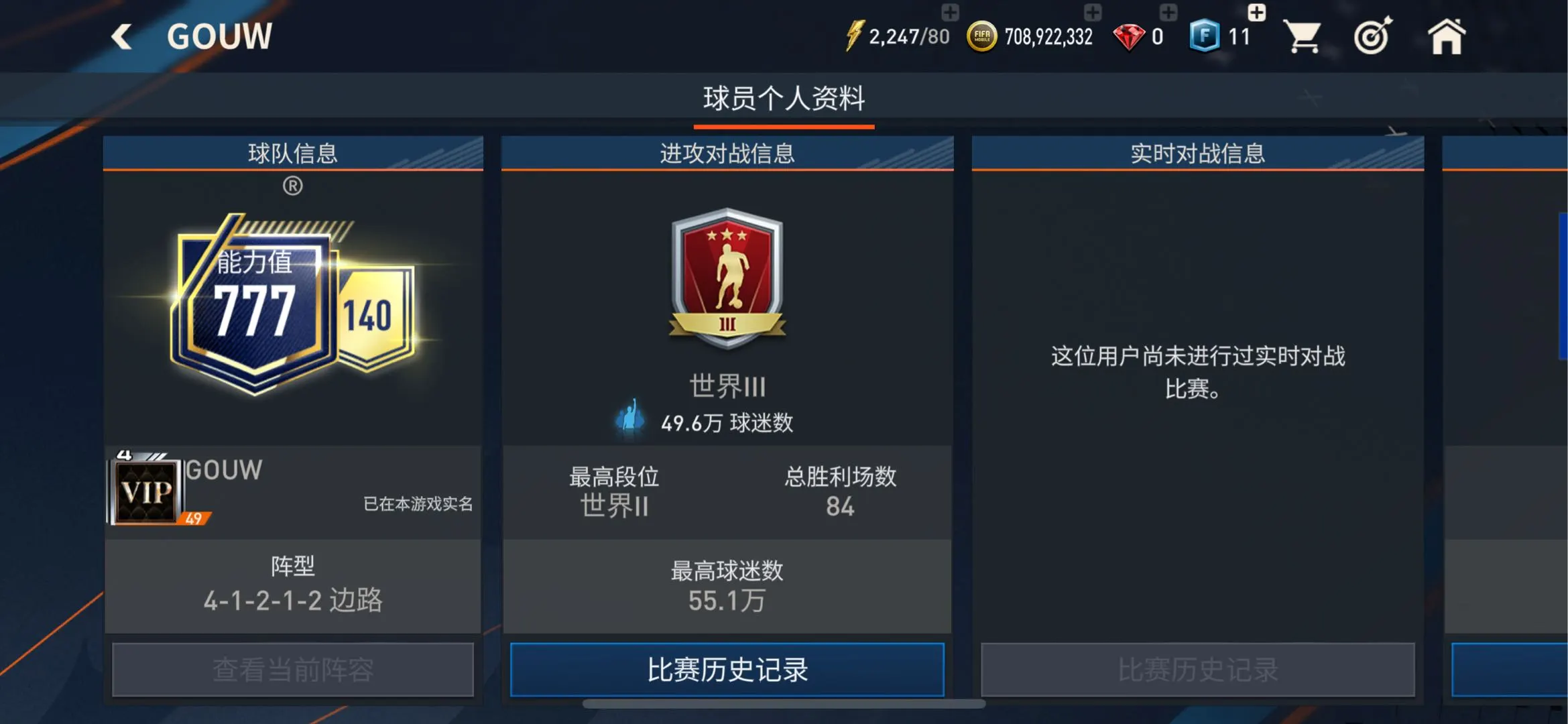Tap the lightning energy icon
Image resolution: width=1568 pixels, height=724 pixels.
(853, 36)
